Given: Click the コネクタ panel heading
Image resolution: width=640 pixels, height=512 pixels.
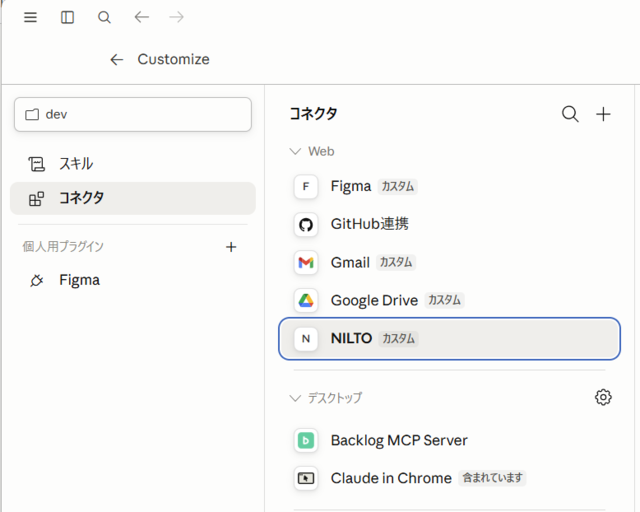Looking at the screenshot, I should [313, 114].
